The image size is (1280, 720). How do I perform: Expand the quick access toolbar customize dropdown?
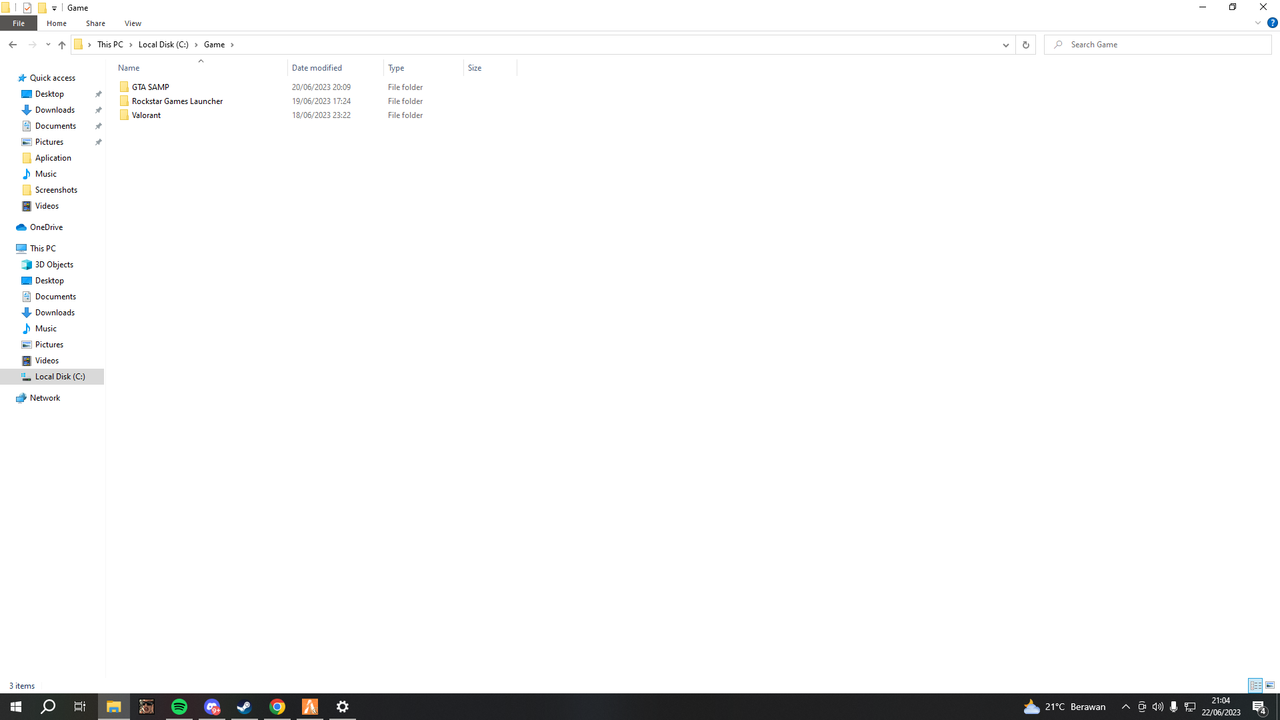[x=54, y=8]
